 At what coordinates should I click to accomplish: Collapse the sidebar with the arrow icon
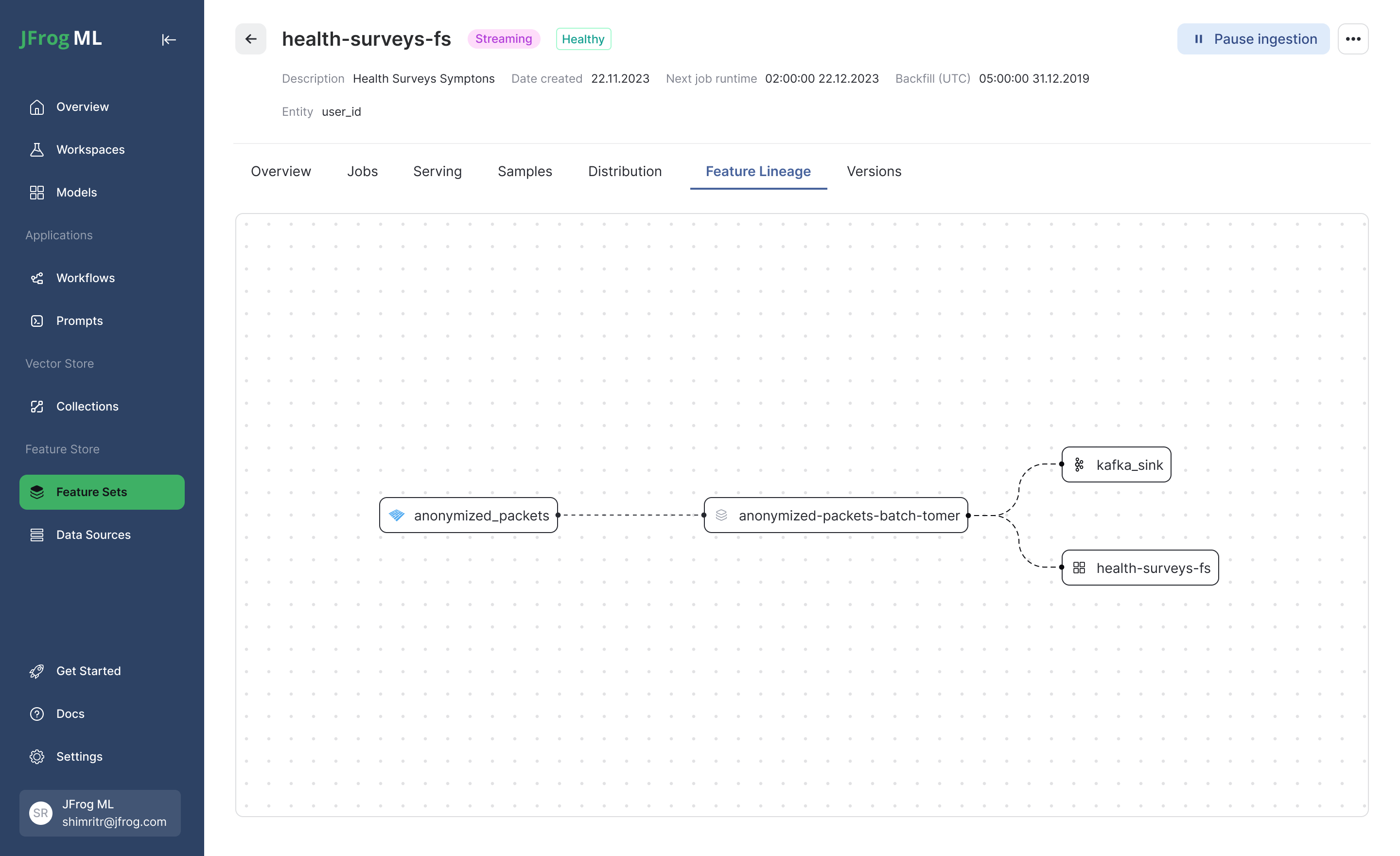(x=169, y=39)
